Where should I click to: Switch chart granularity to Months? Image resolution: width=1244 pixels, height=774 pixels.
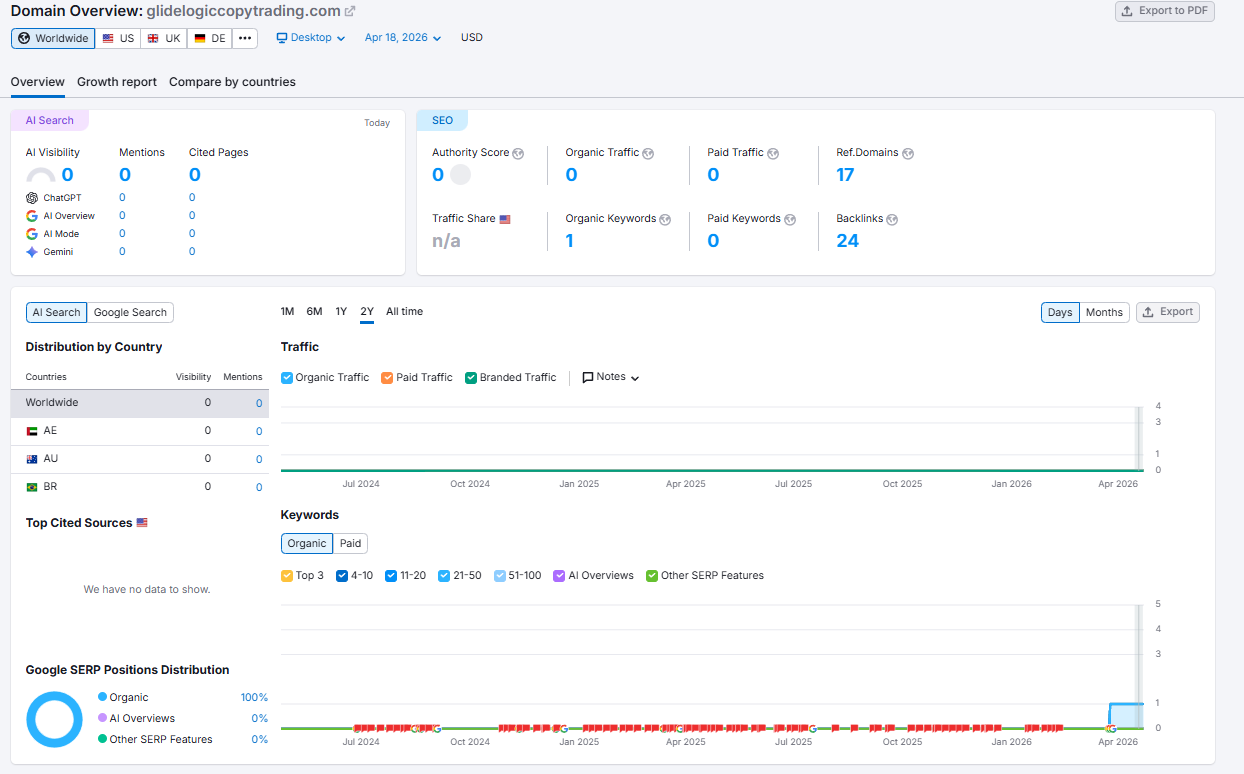(1104, 313)
